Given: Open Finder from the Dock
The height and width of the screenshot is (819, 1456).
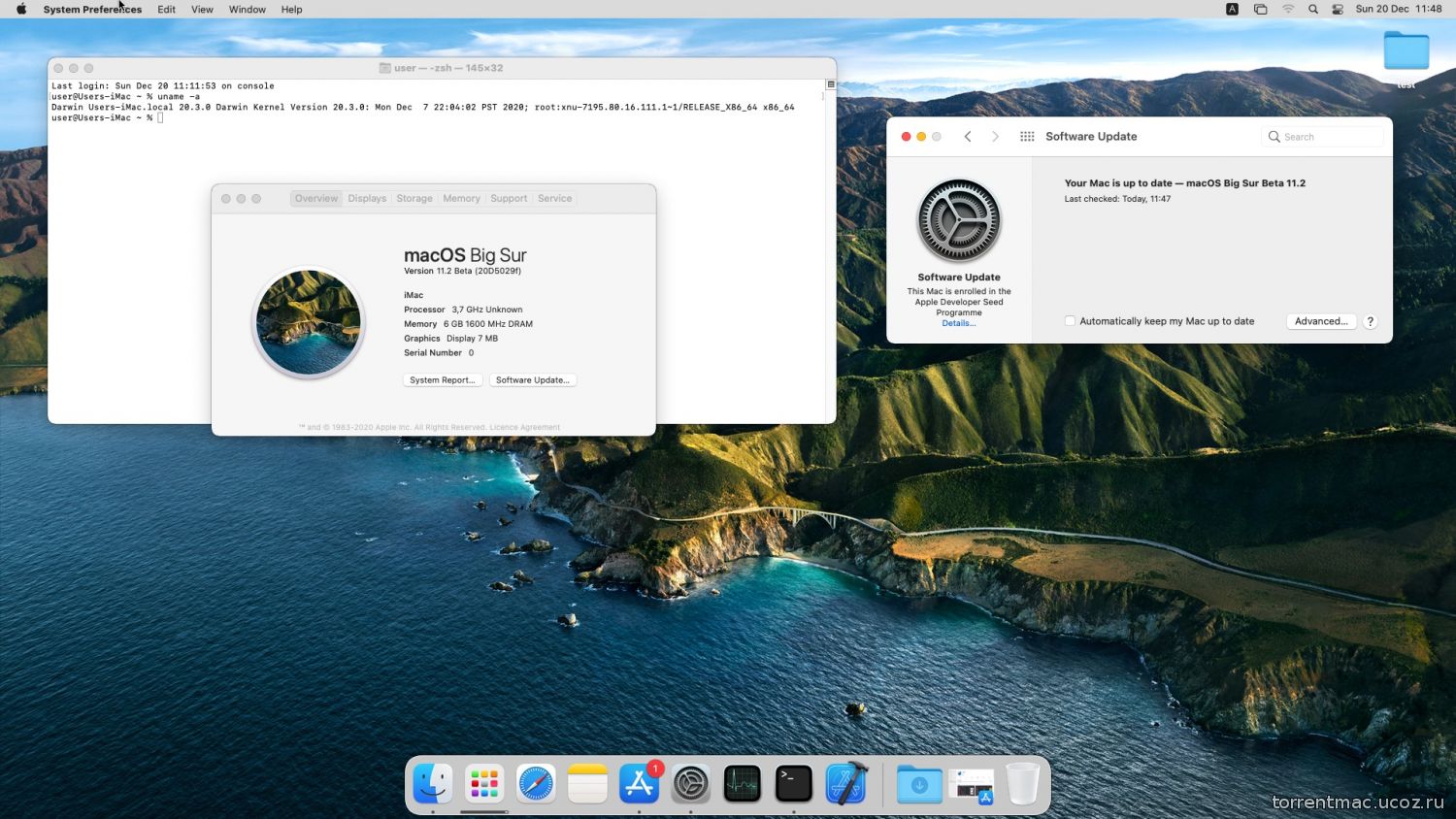Looking at the screenshot, I should [433, 784].
